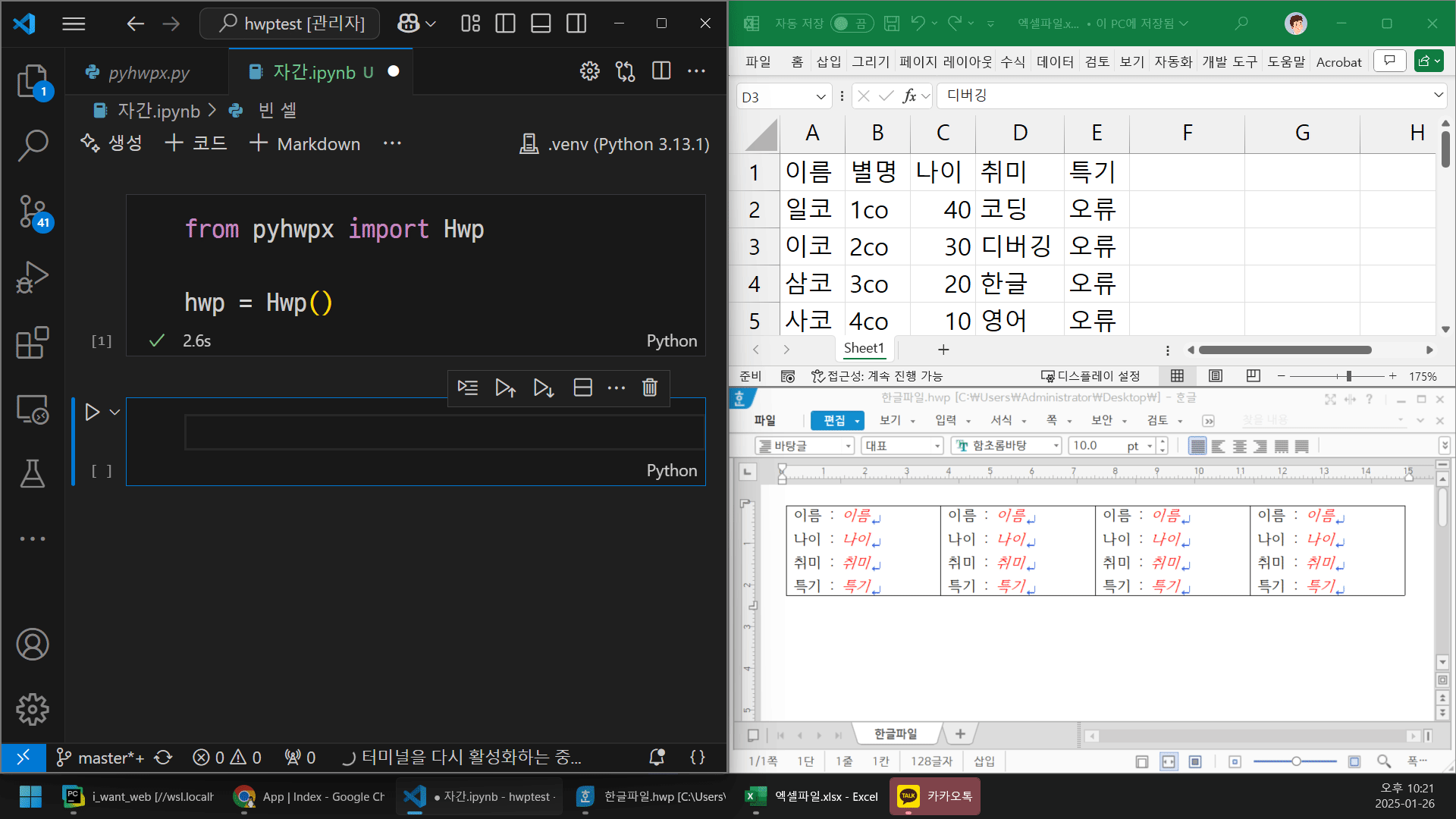Viewport: 1456px width, 819px height.
Task: Toggle VS Code secondary side bar
Action: (x=576, y=24)
